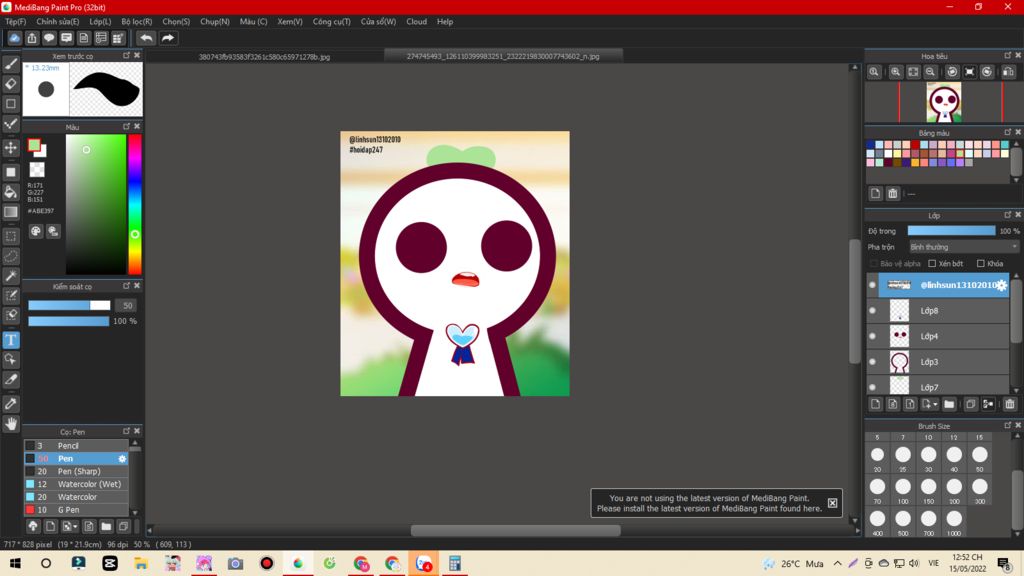
Task: Open the Cloud menu
Action: [417, 22]
